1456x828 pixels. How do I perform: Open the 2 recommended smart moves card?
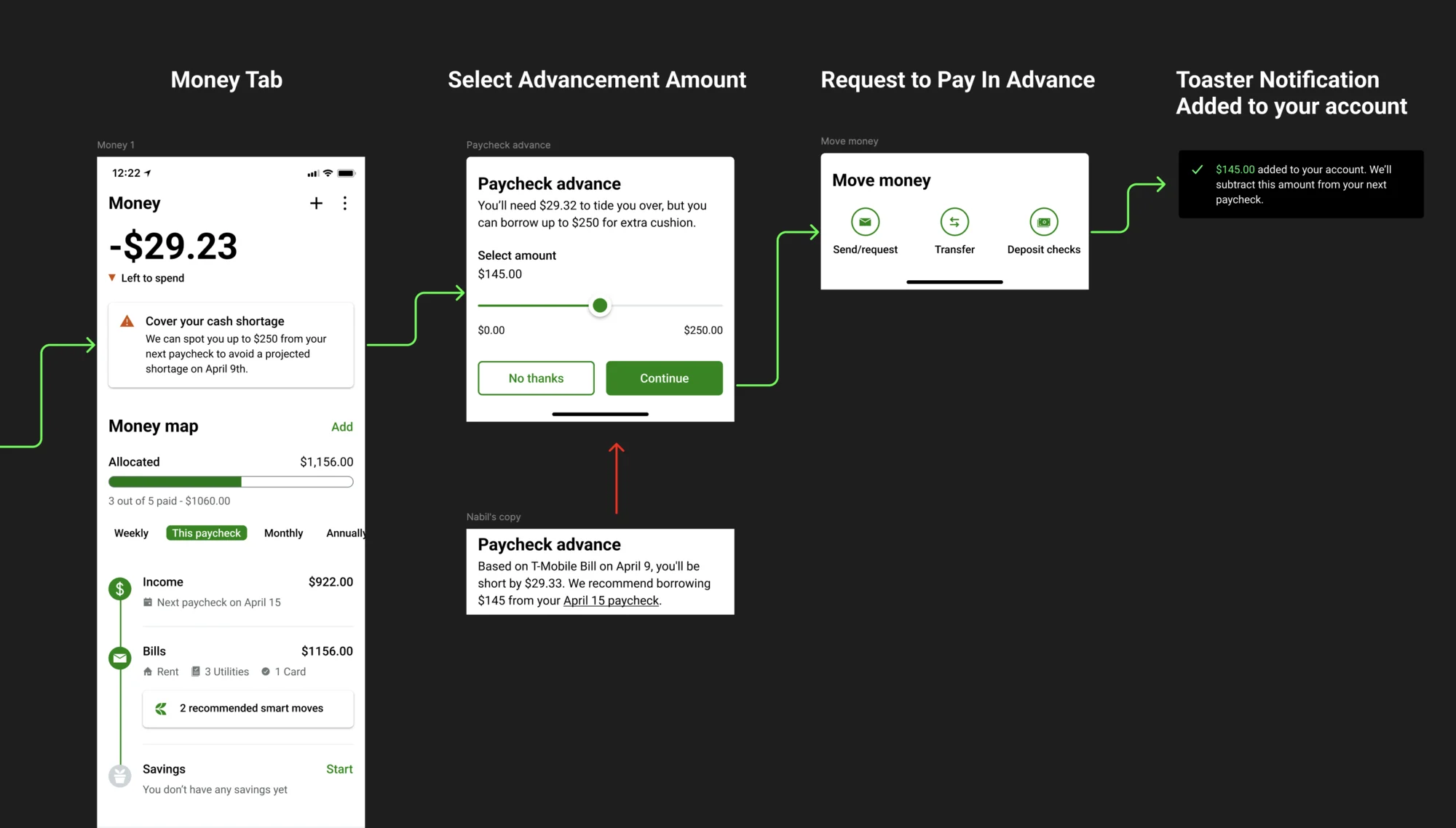248,709
